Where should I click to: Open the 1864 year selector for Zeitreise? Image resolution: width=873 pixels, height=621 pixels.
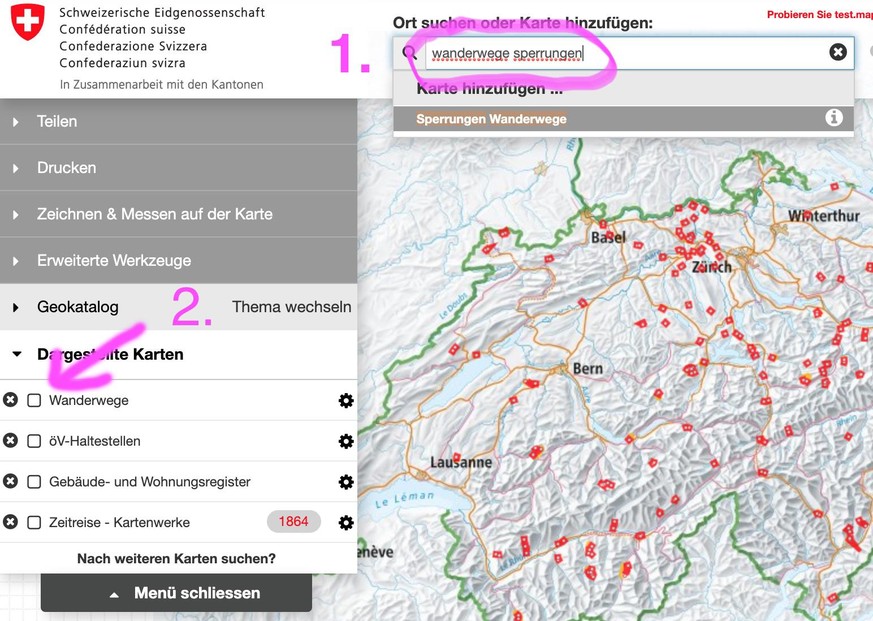[x=294, y=522]
